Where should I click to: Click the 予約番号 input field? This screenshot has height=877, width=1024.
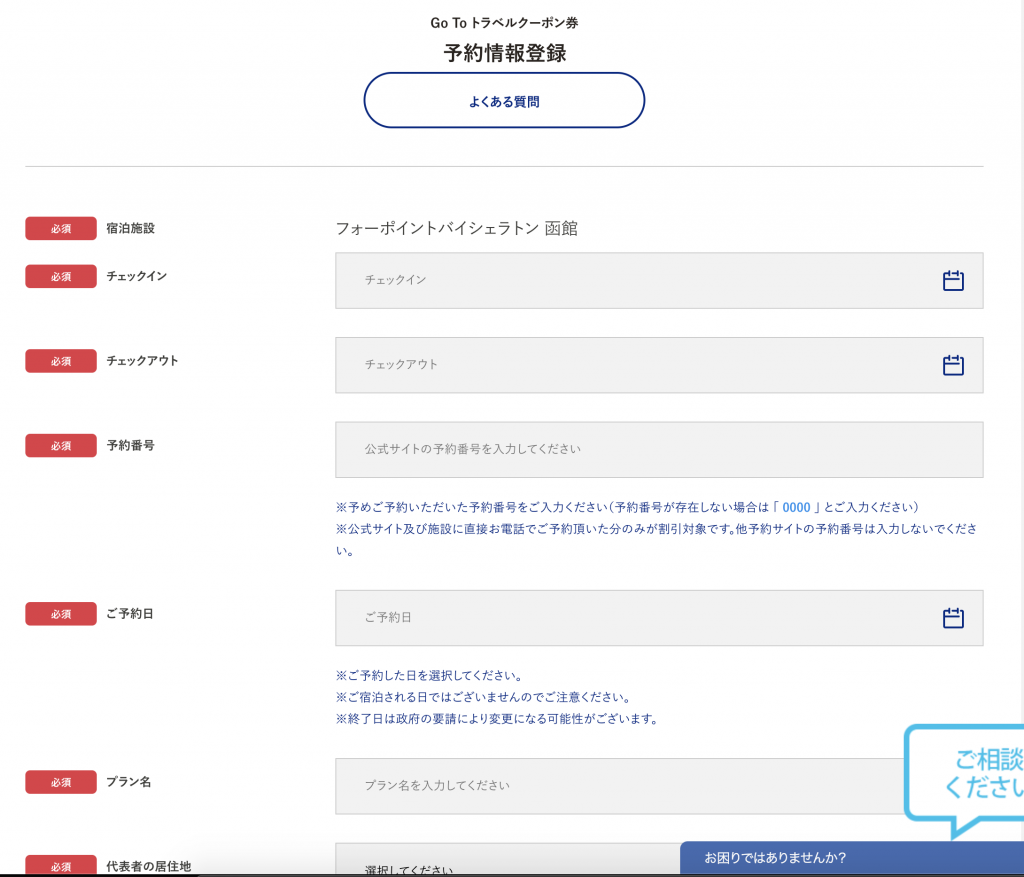point(659,449)
